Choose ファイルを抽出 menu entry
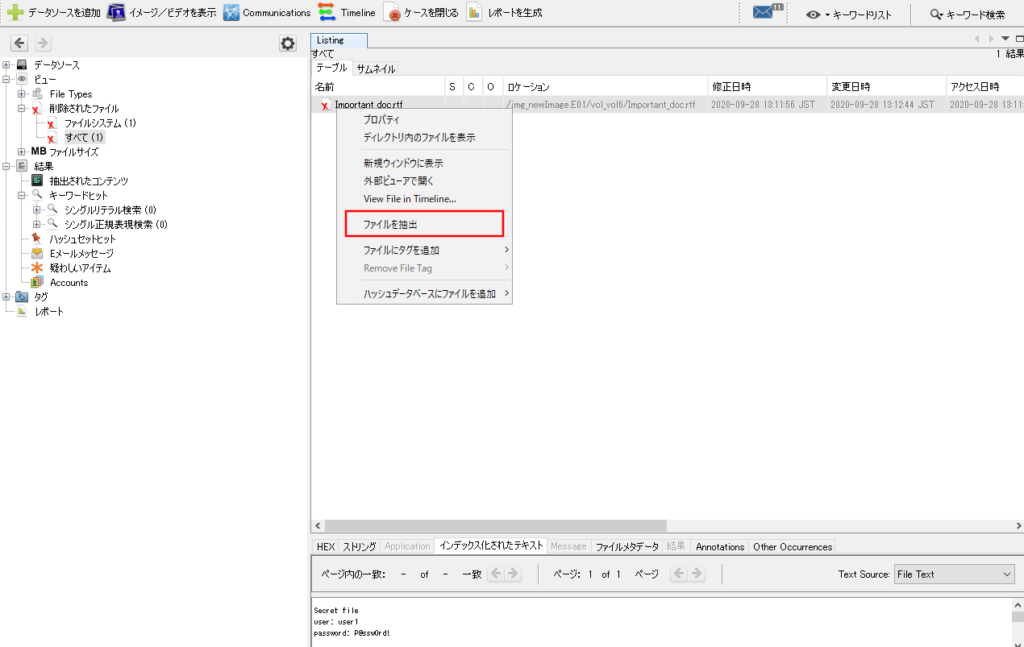The image size is (1024, 647). pos(424,224)
